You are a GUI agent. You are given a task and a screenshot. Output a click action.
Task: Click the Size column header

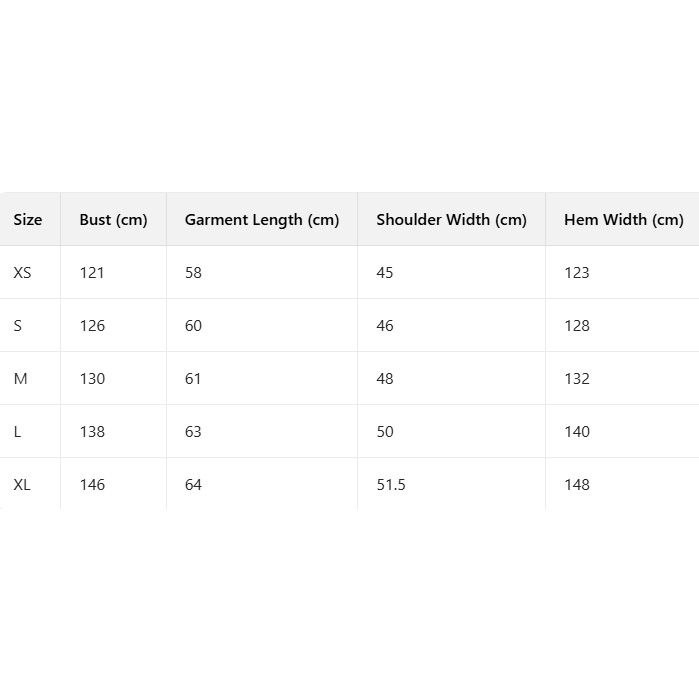tap(28, 220)
